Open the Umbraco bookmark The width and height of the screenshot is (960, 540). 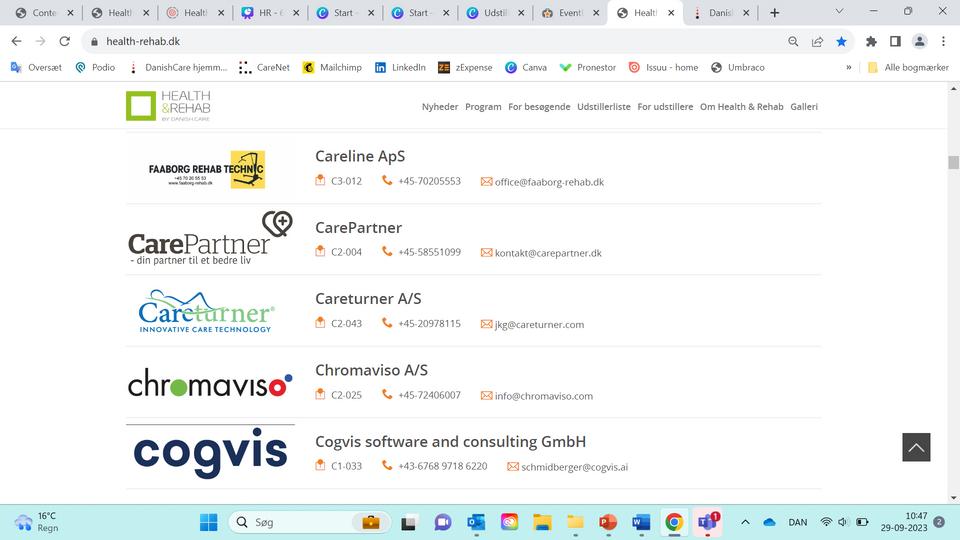click(x=738, y=67)
